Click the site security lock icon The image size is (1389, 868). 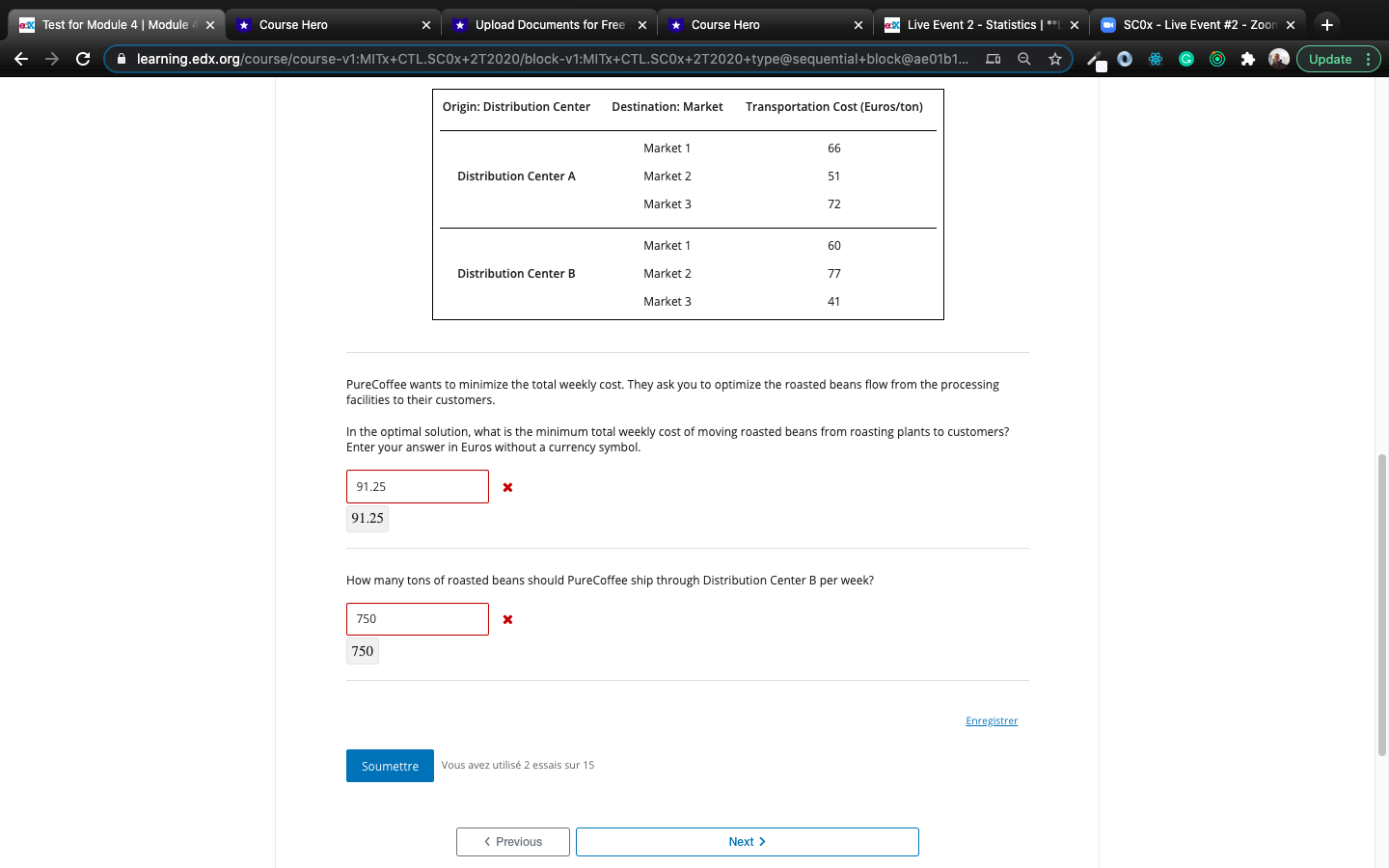coord(121,58)
